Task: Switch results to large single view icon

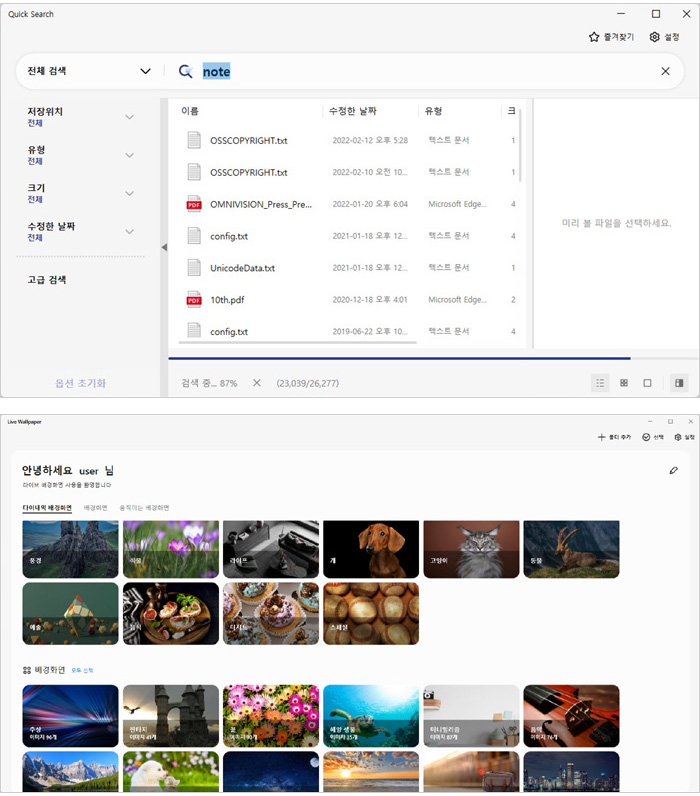Action: tap(647, 383)
